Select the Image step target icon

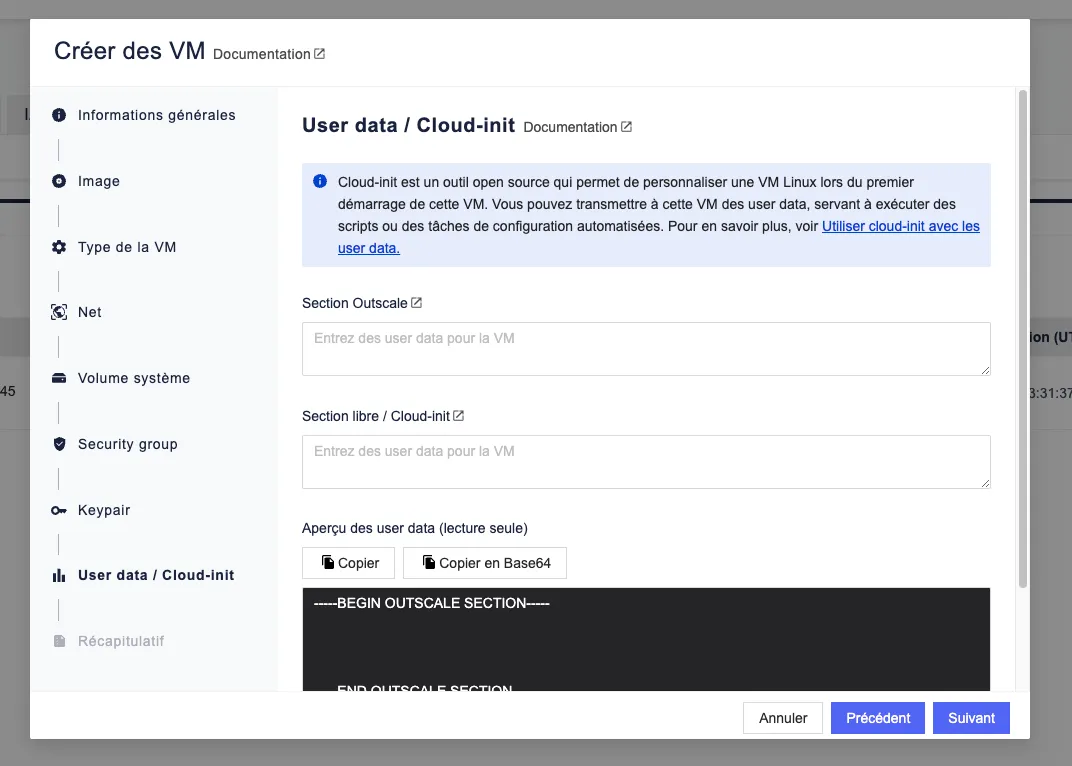59,181
